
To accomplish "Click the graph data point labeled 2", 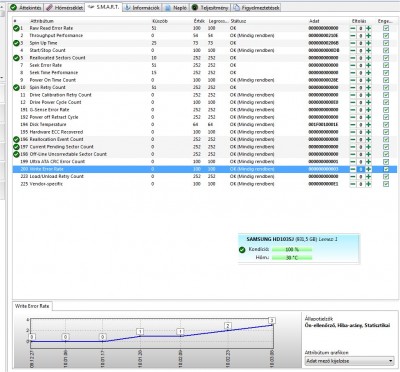I will click(x=228, y=326).
